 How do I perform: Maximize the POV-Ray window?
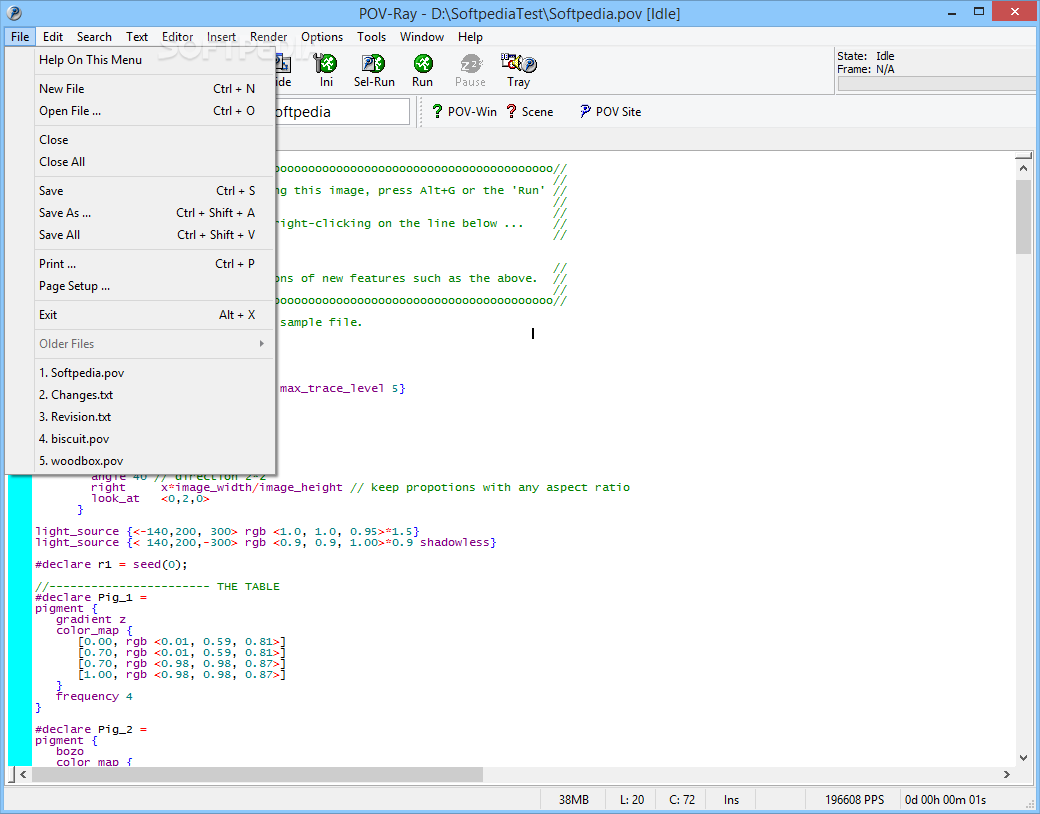[978, 12]
